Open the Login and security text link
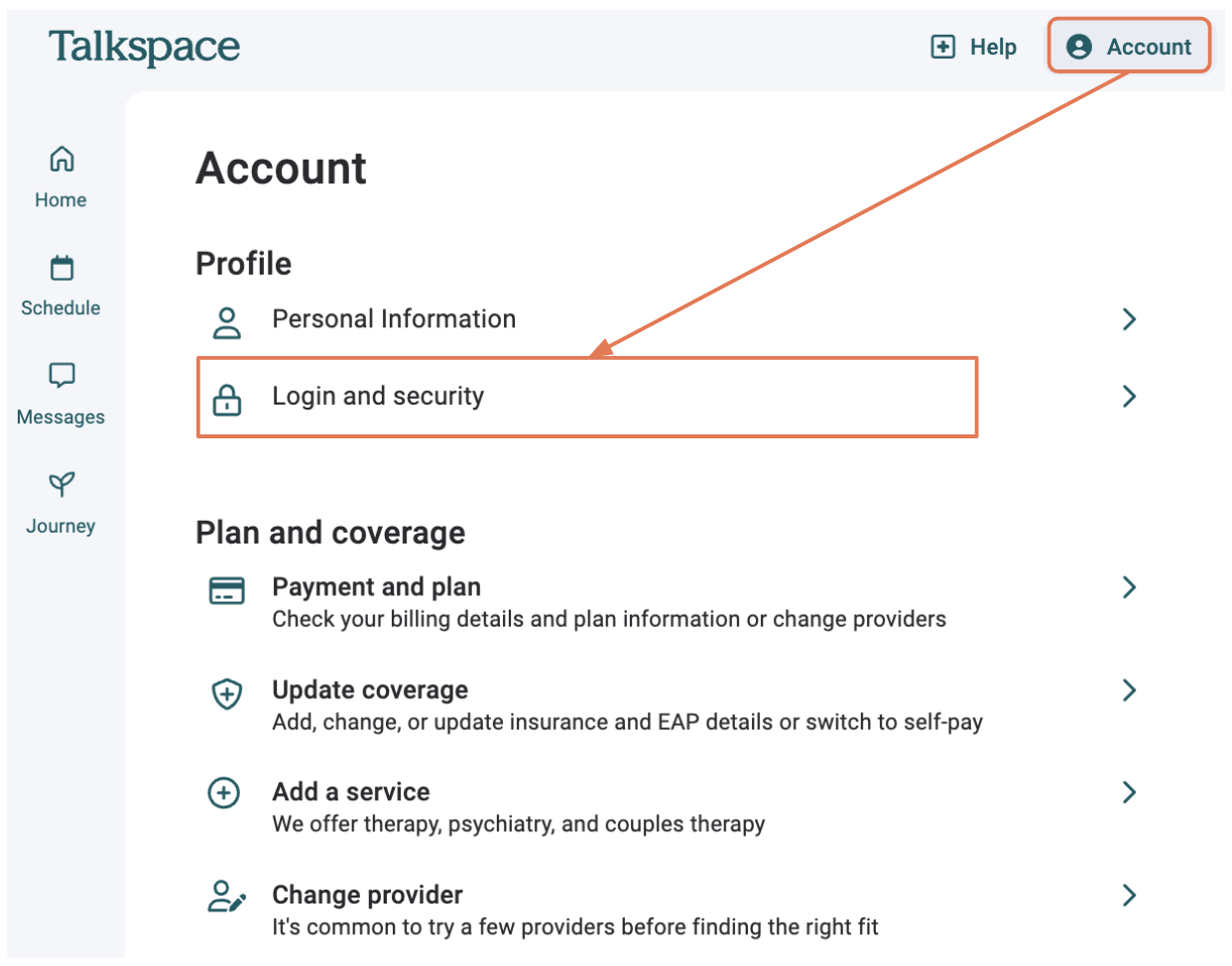 [x=378, y=397]
